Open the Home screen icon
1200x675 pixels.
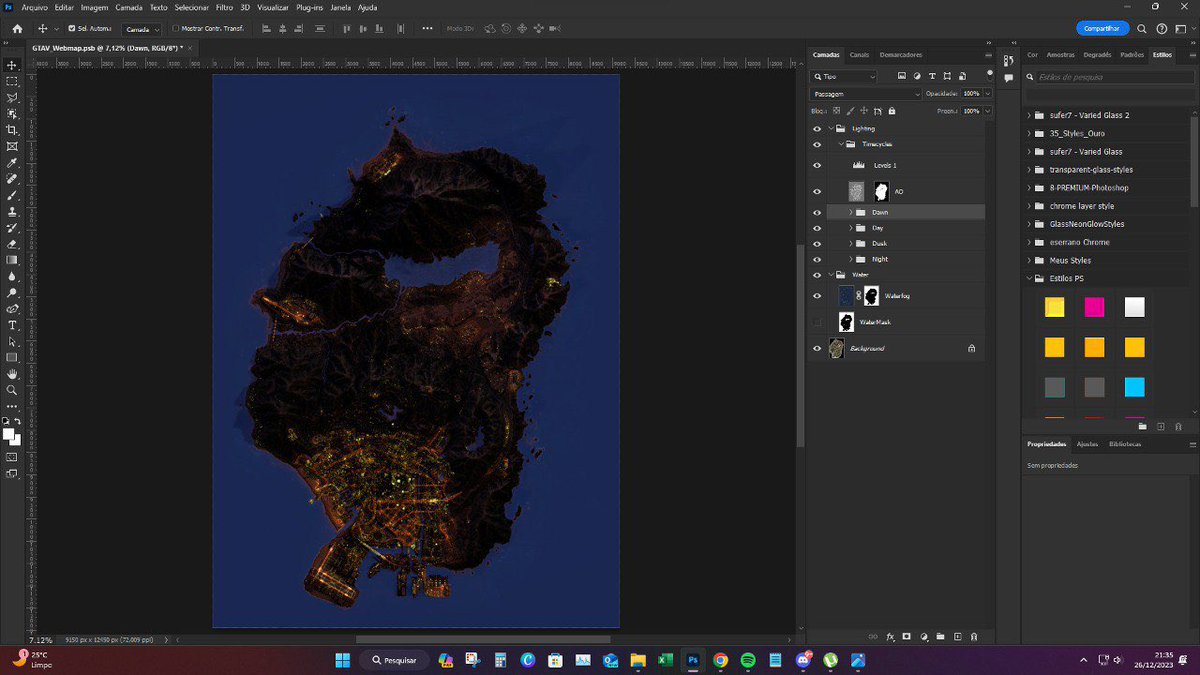16,29
